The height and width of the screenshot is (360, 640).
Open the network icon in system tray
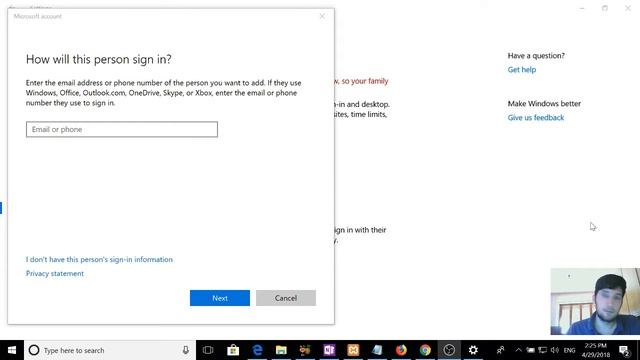542,350
